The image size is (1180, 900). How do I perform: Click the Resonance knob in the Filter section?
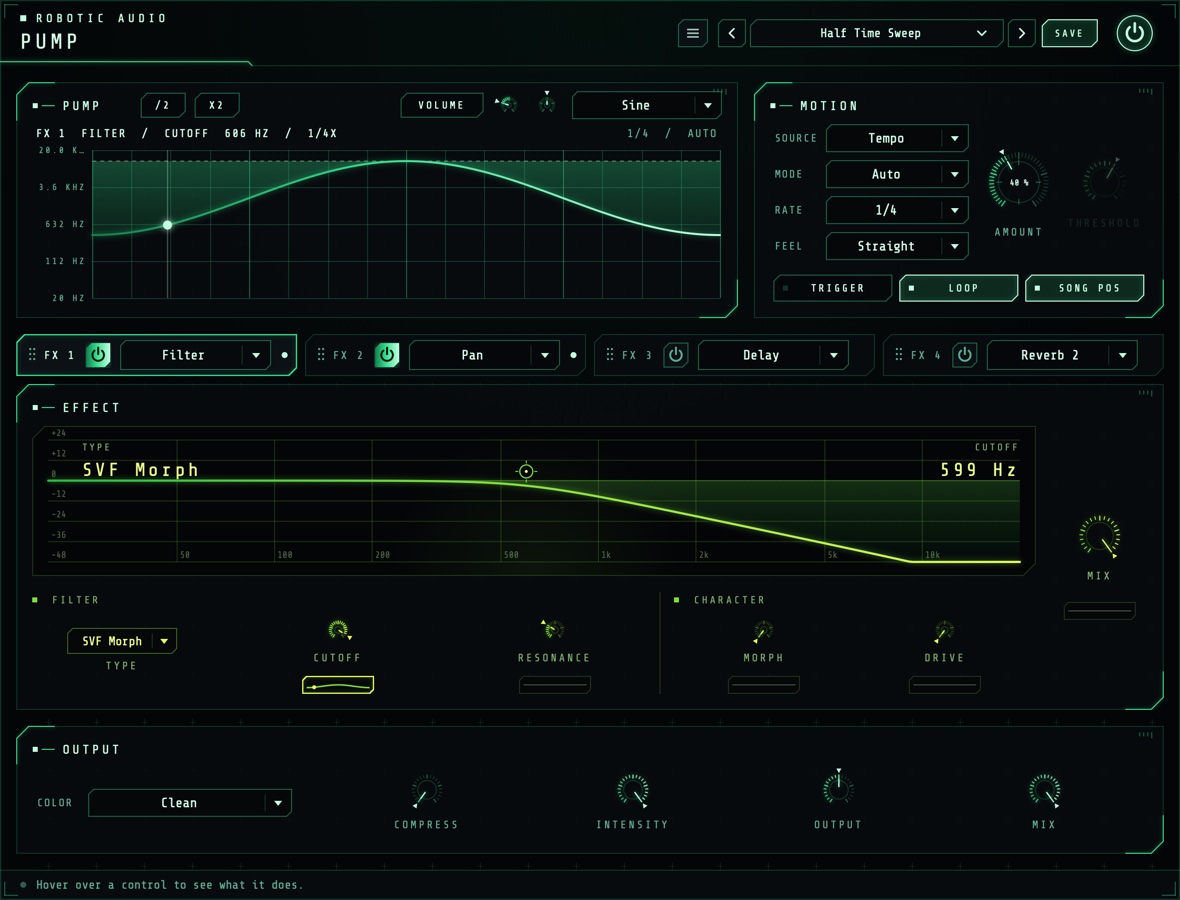(x=553, y=630)
